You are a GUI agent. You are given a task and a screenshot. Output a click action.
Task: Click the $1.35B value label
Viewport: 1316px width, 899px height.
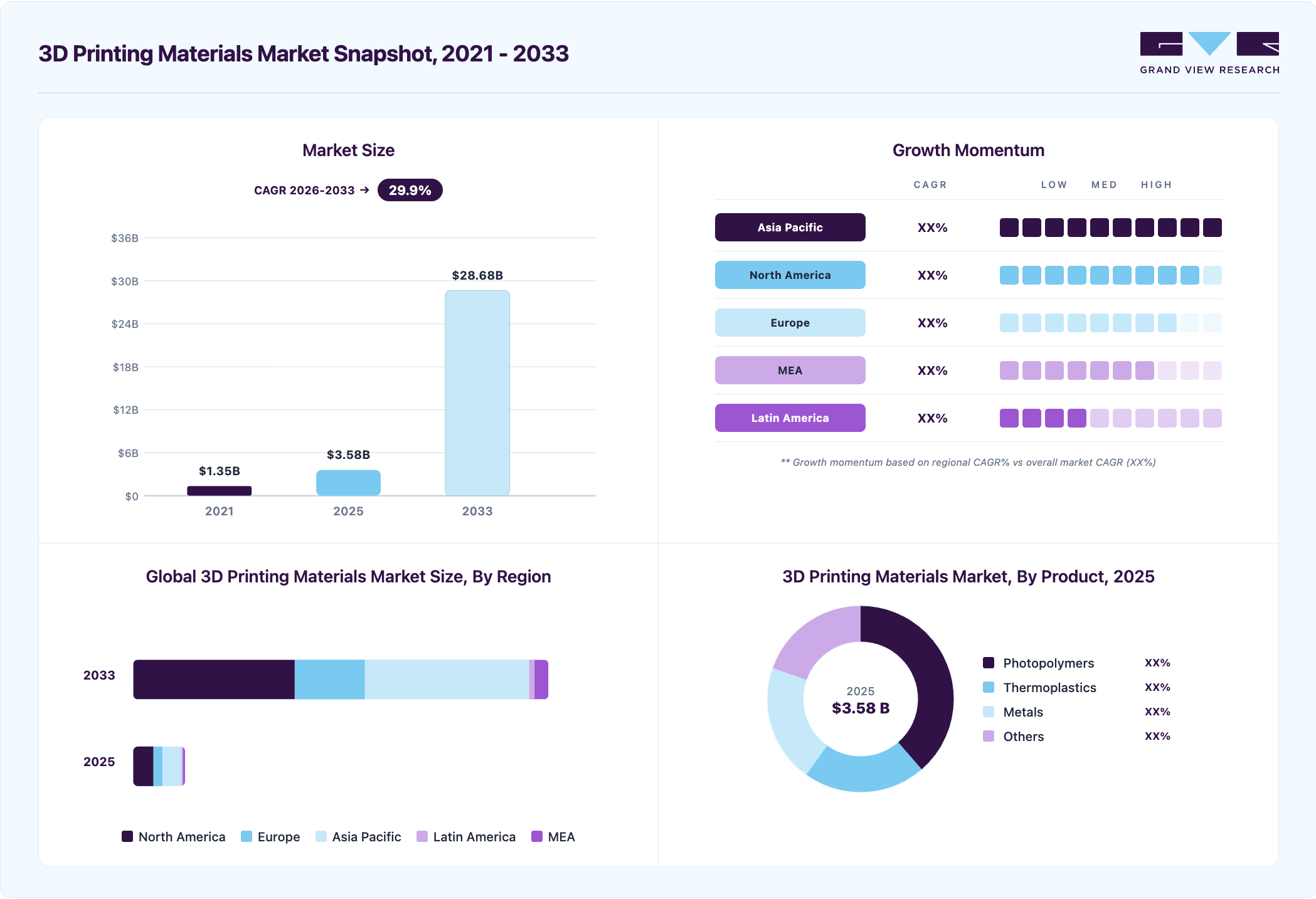[220, 471]
